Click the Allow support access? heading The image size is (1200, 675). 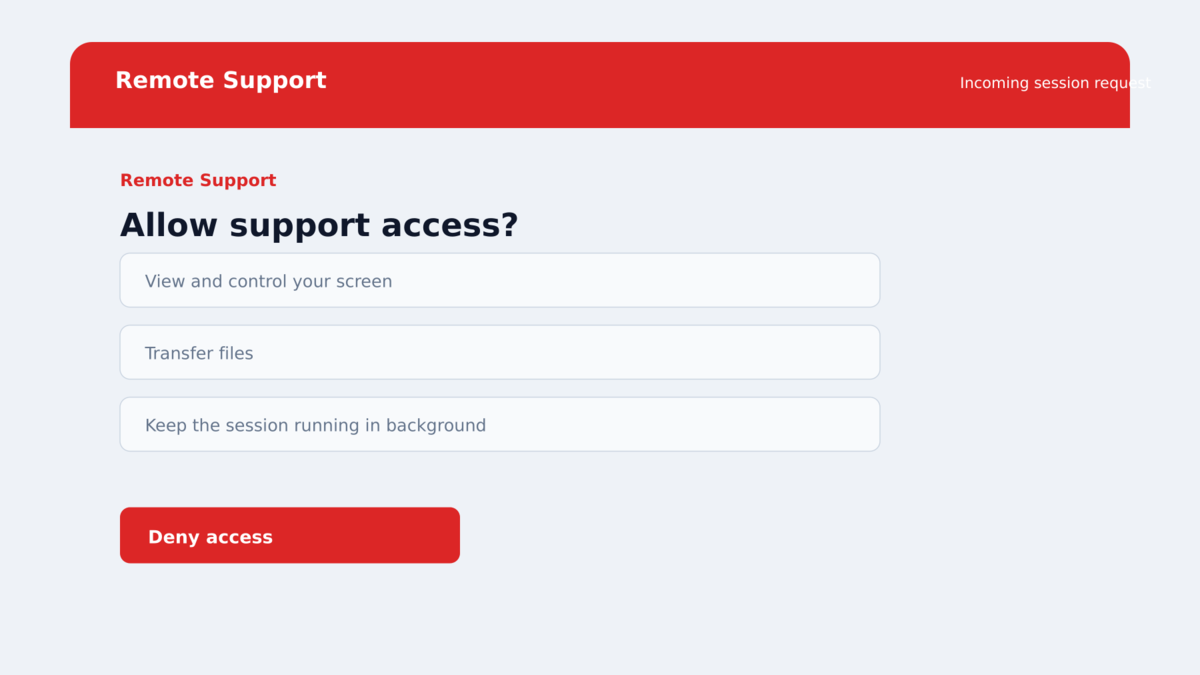[319, 225]
